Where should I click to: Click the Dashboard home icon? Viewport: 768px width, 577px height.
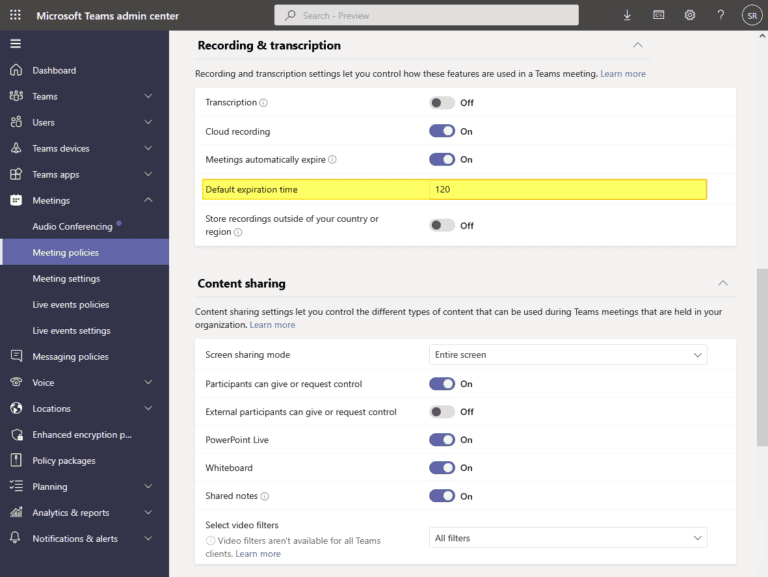[x=16, y=70]
